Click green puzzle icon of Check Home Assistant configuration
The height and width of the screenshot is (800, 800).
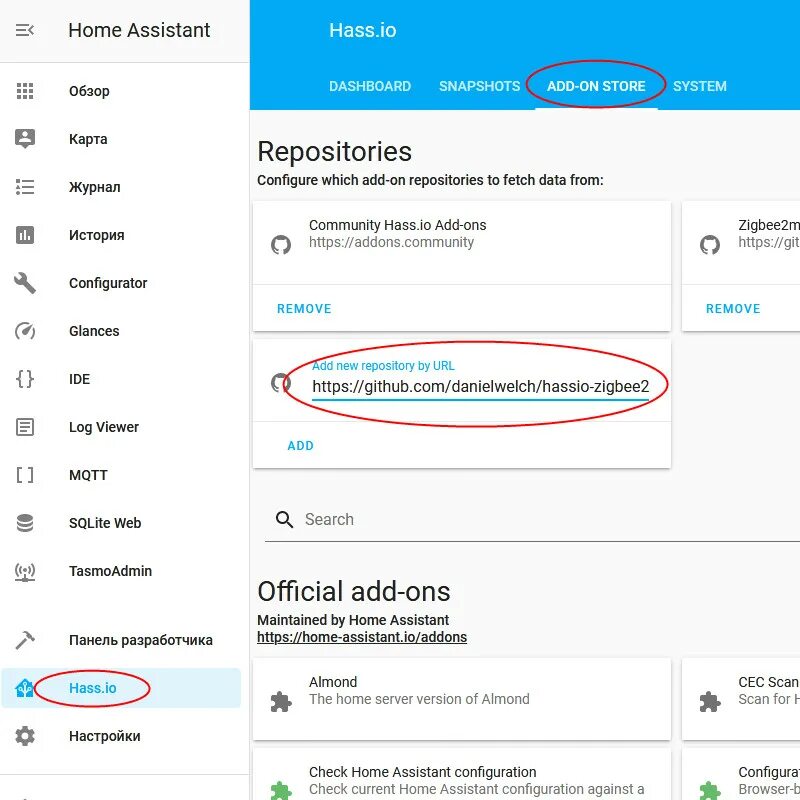point(281,790)
